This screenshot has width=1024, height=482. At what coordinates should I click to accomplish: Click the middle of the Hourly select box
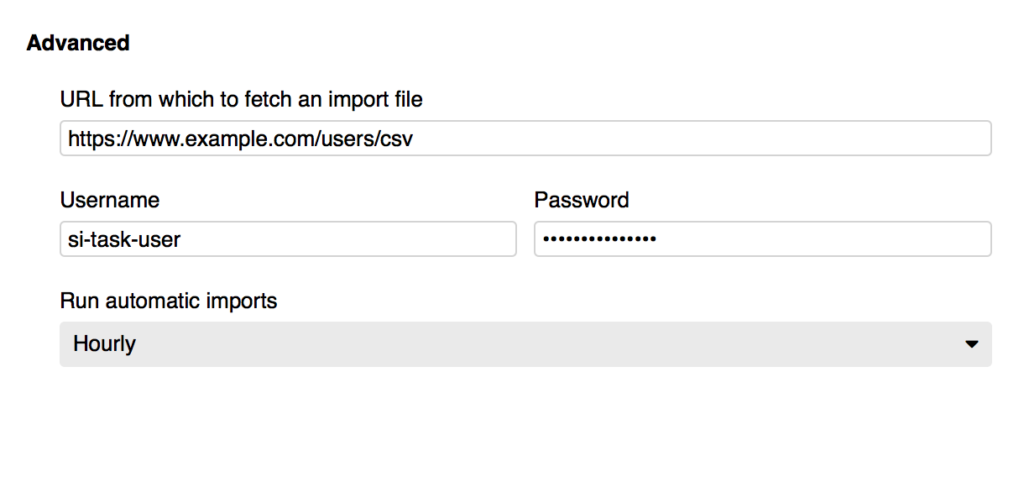click(526, 344)
